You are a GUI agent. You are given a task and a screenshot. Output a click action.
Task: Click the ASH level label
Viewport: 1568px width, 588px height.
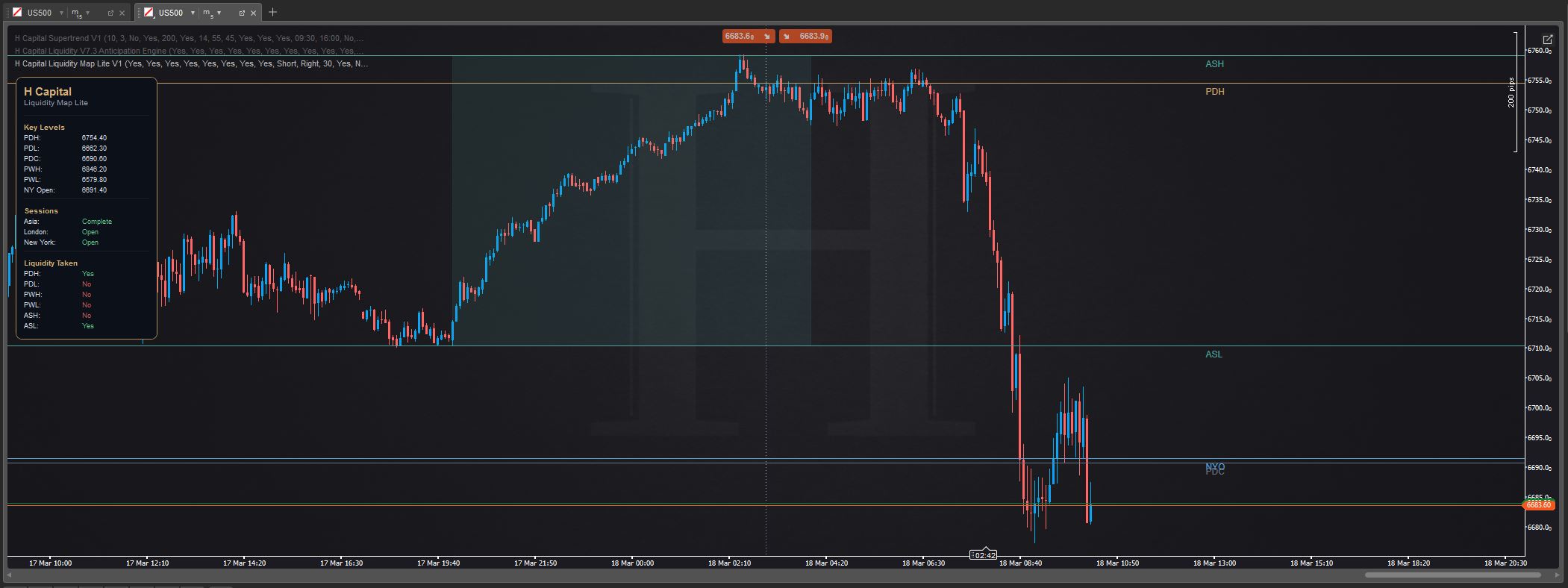pyautogui.click(x=1214, y=64)
